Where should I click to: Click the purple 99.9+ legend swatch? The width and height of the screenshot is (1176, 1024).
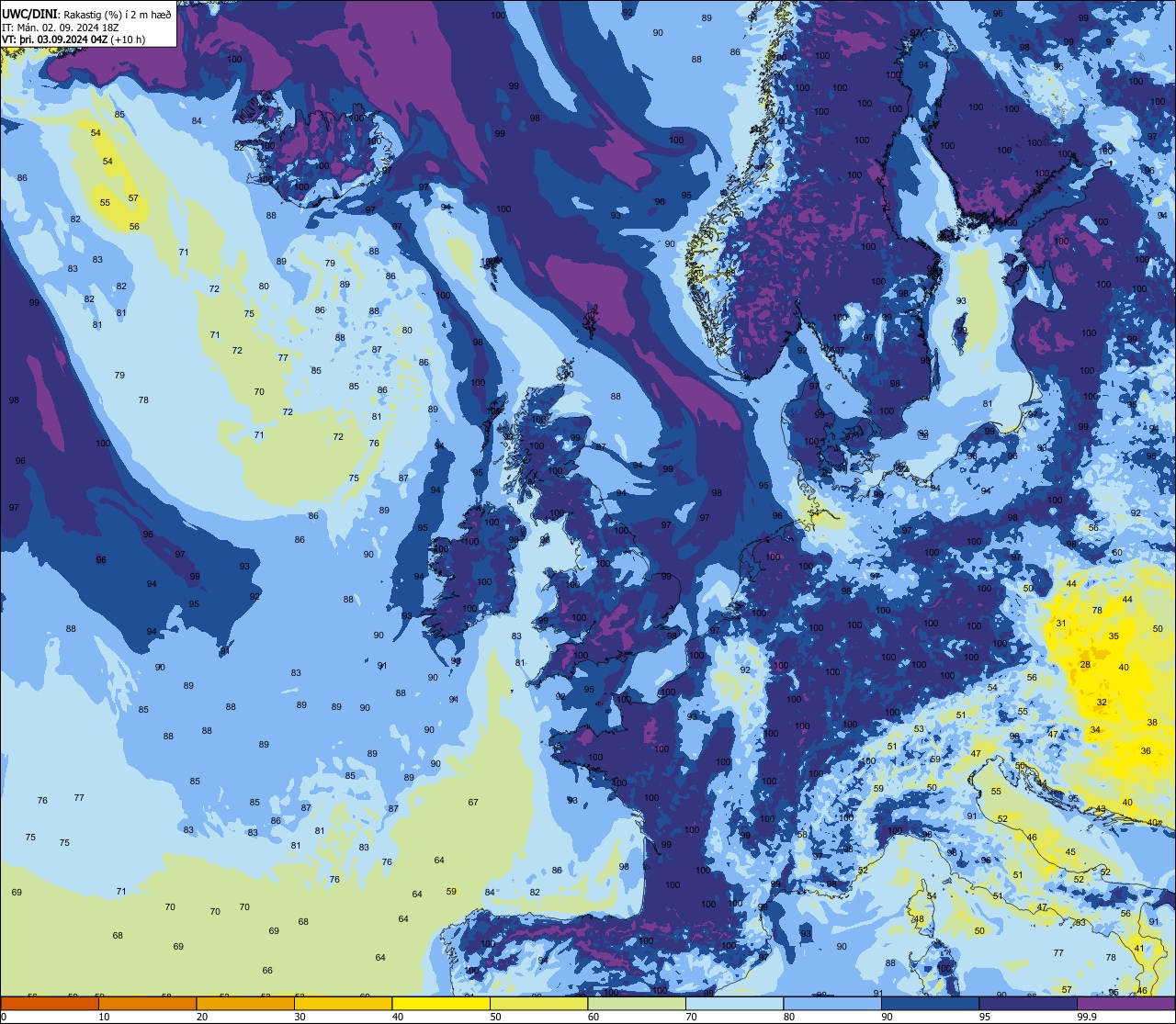point(1126,1003)
